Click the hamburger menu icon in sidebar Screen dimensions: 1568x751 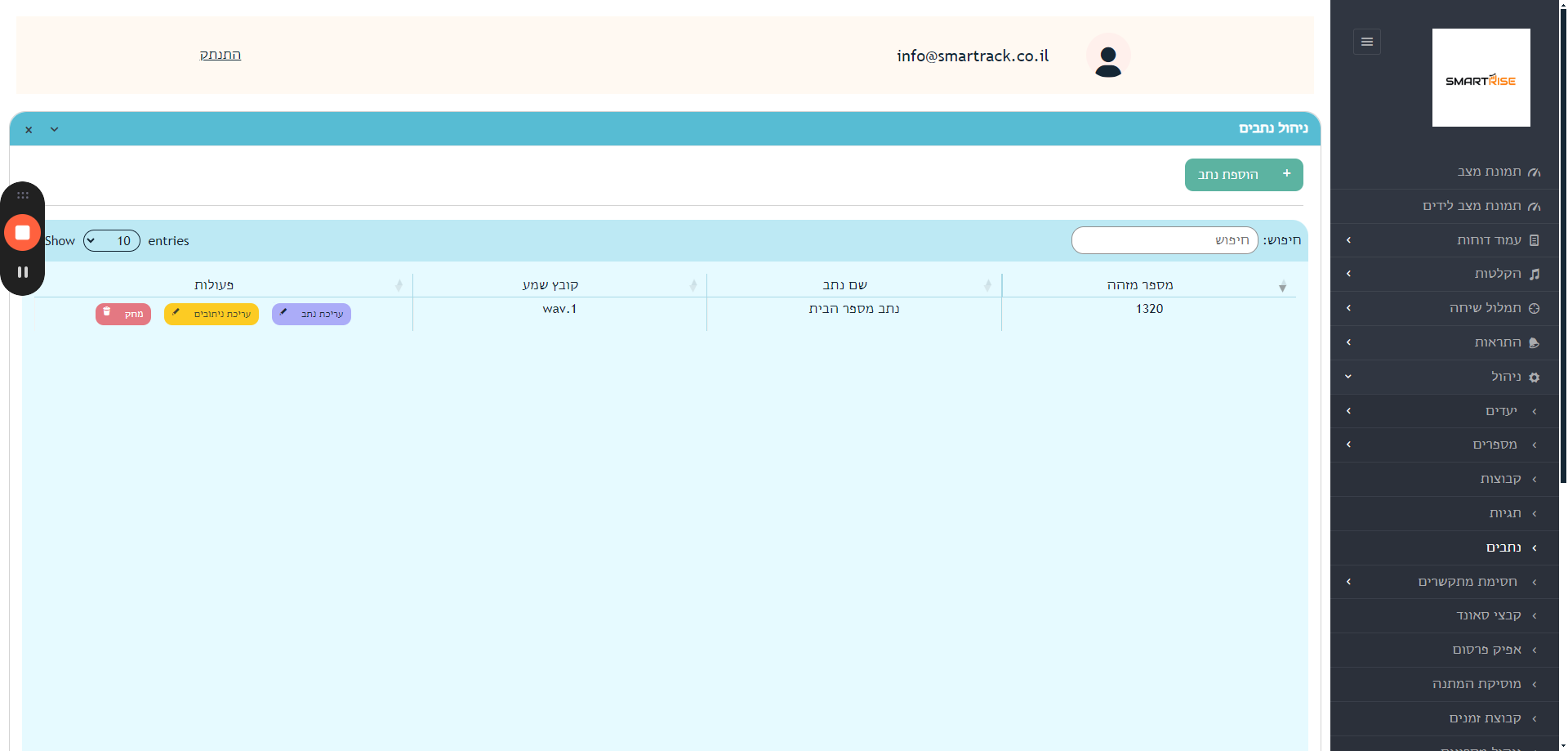(1366, 42)
